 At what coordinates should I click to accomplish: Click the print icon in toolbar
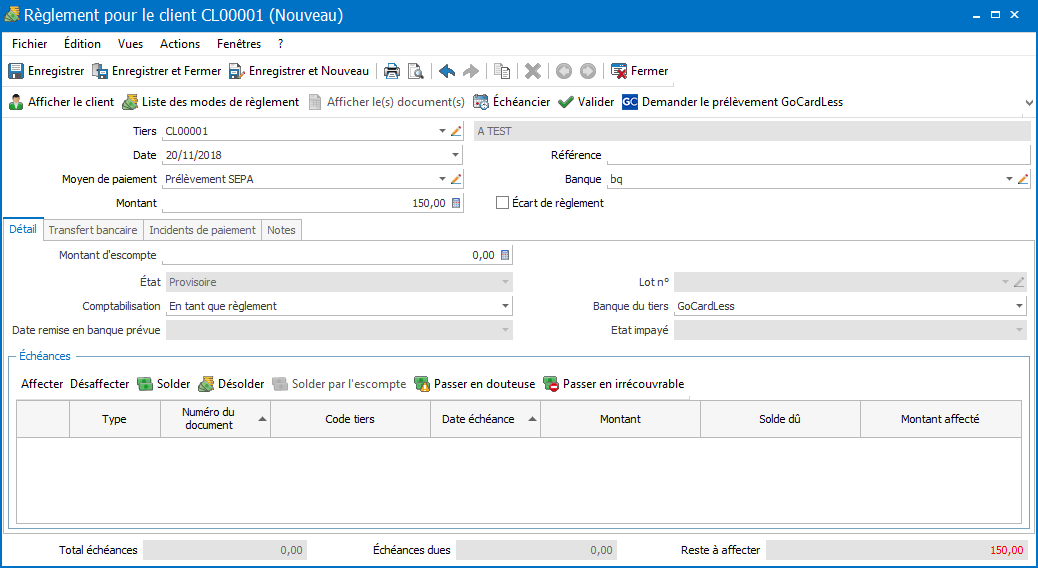(x=393, y=71)
